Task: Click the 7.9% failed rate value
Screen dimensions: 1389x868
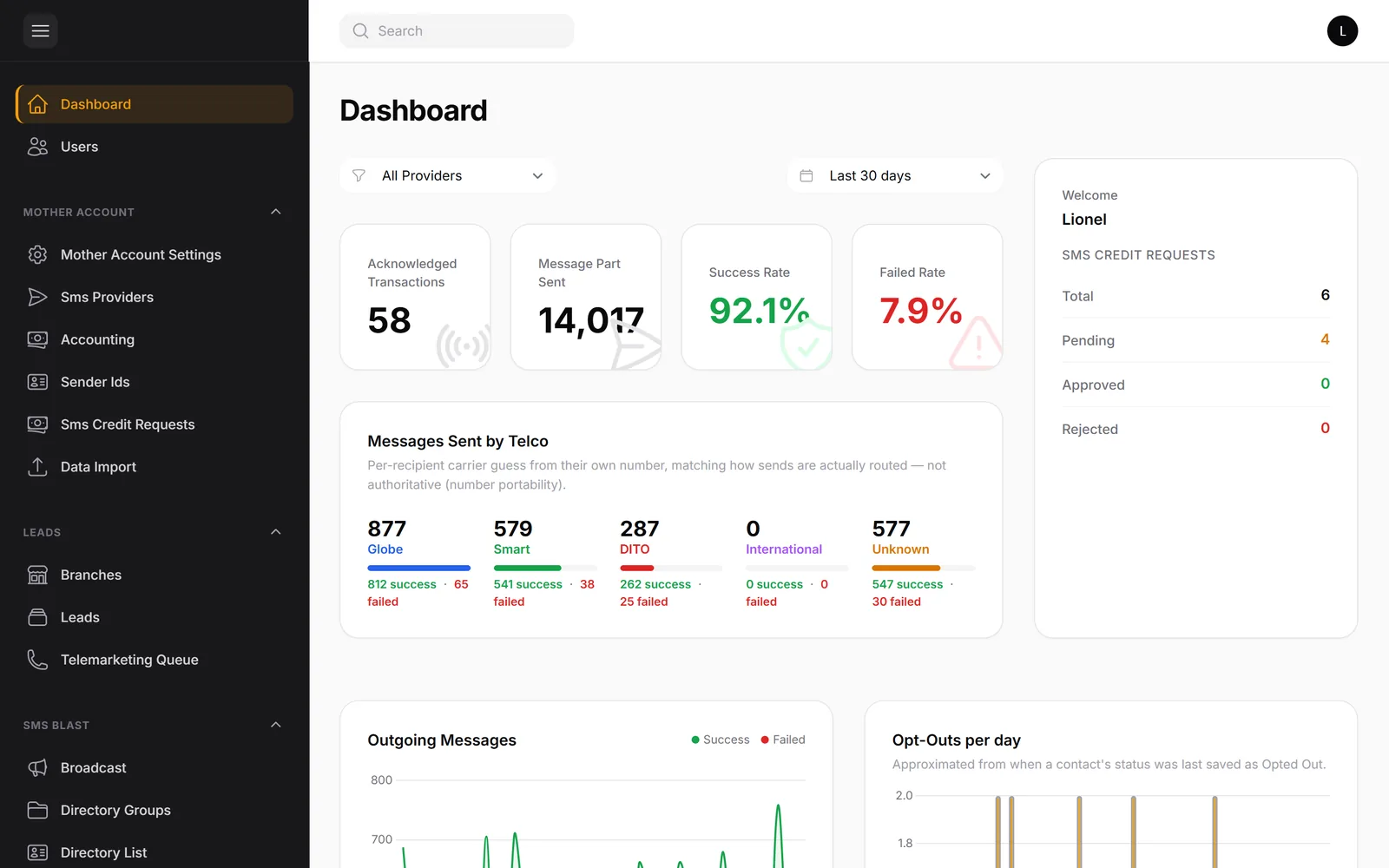Action: (x=920, y=311)
